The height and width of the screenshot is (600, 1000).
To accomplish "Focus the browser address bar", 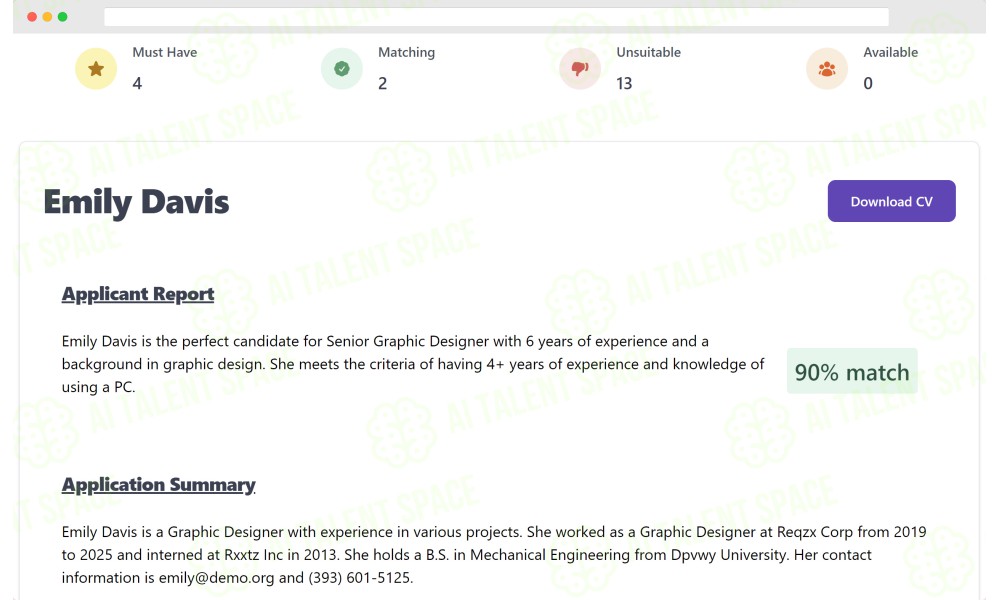I will click(x=496, y=17).
